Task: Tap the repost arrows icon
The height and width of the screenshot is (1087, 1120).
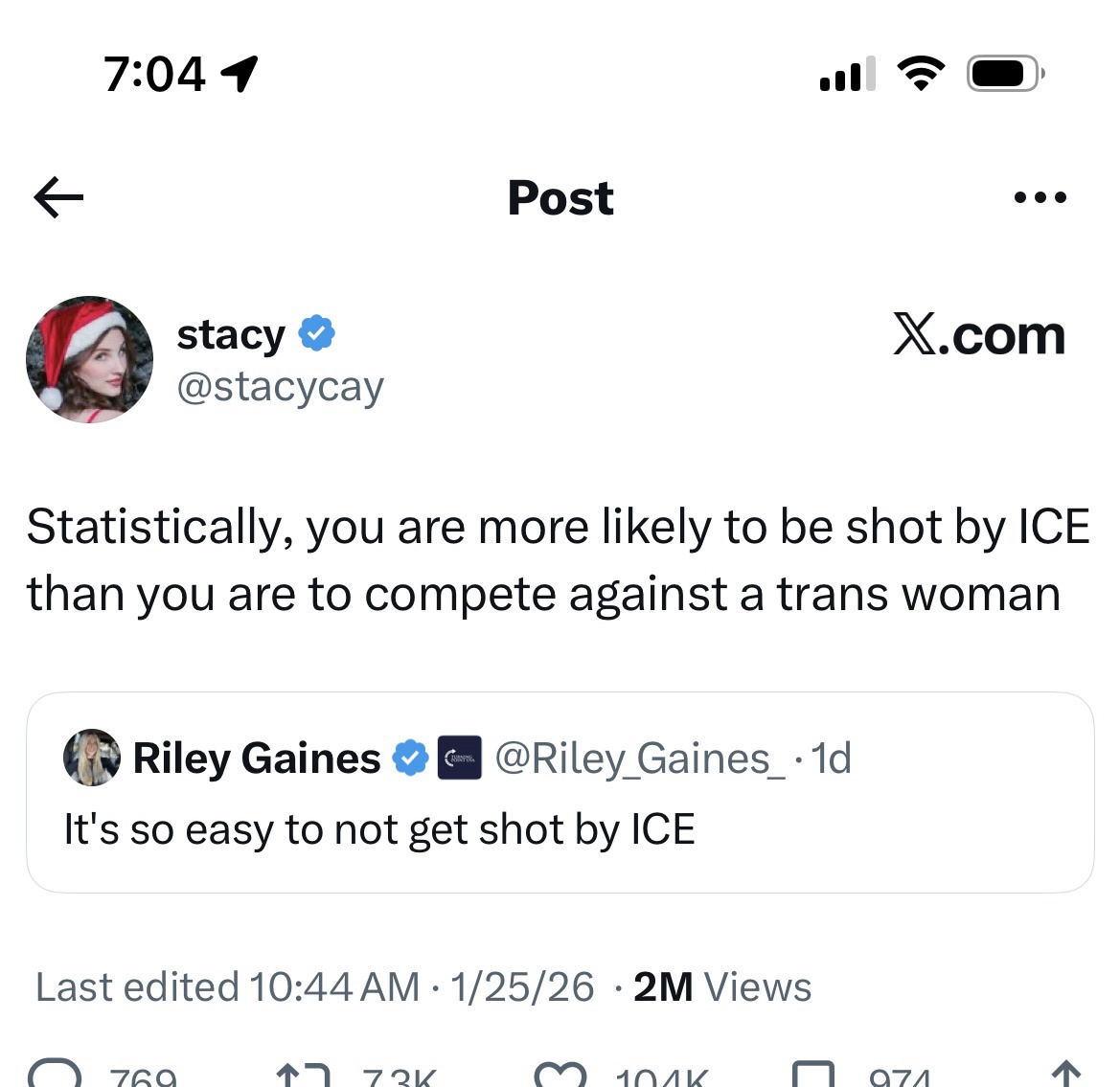Action: pos(303,1075)
